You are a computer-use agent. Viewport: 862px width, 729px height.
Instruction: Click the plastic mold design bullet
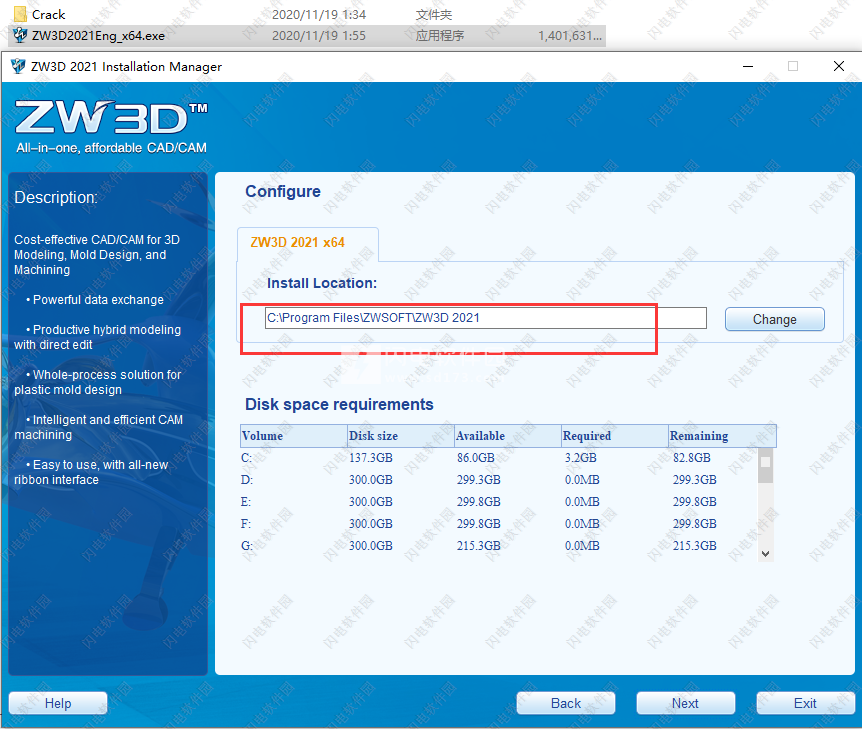98,382
